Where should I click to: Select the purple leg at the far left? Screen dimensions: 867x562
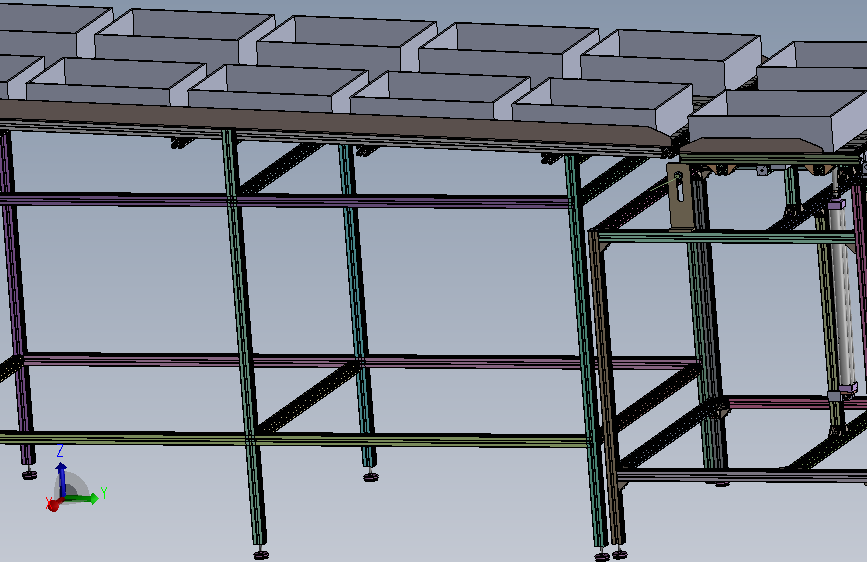15,299
